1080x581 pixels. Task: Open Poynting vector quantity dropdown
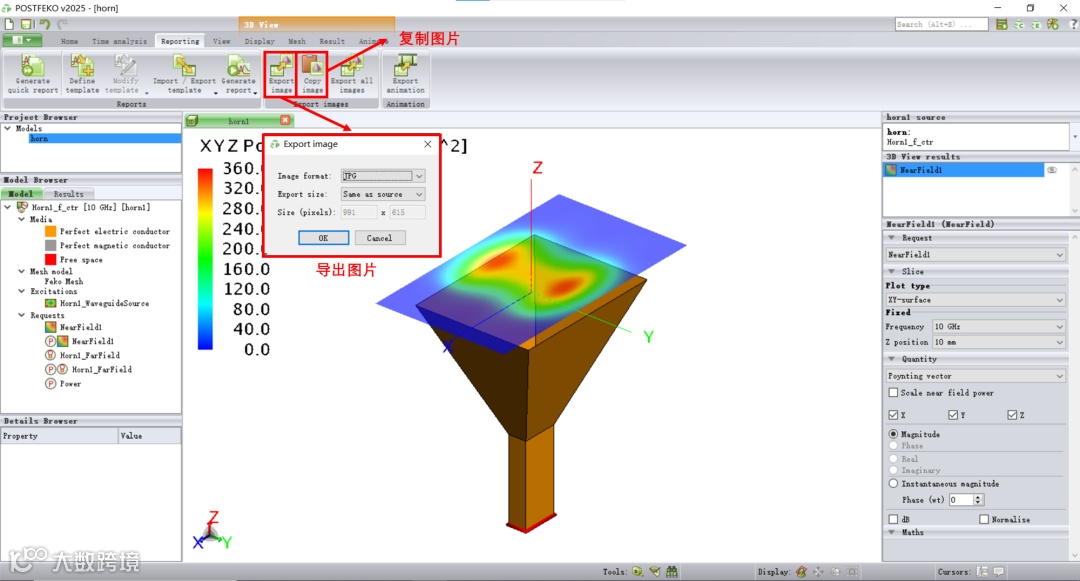(x=975, y=376)
